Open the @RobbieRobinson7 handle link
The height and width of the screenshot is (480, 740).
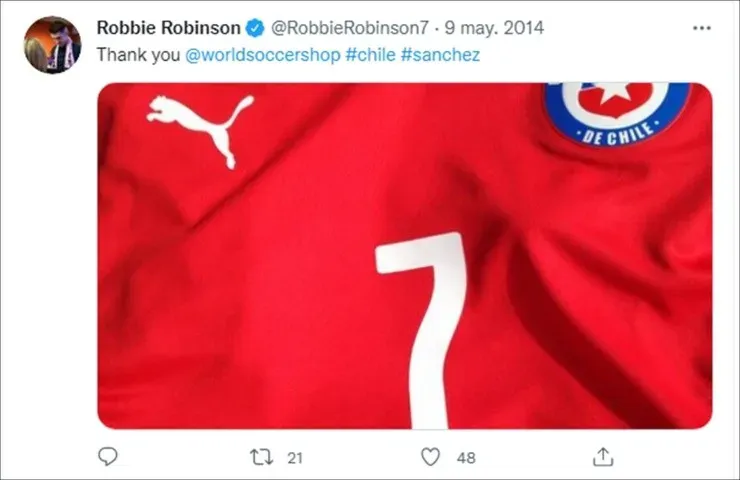[x=349, y=28]
